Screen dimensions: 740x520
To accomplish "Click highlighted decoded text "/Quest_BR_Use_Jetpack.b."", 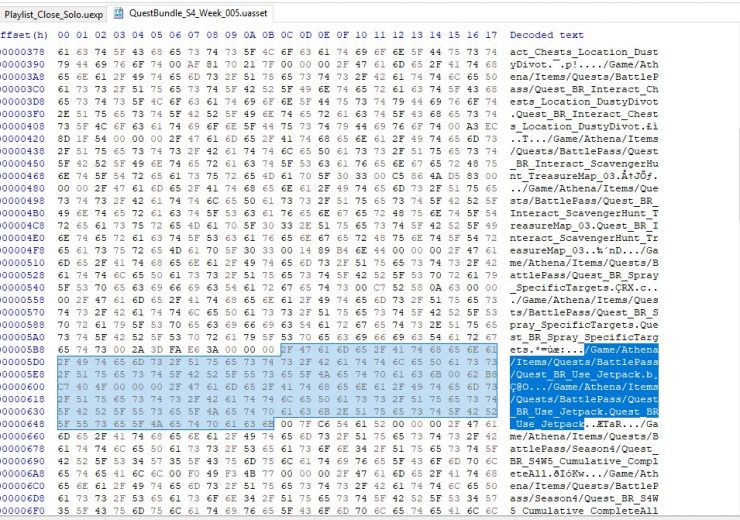I will [x=584, y=374].
